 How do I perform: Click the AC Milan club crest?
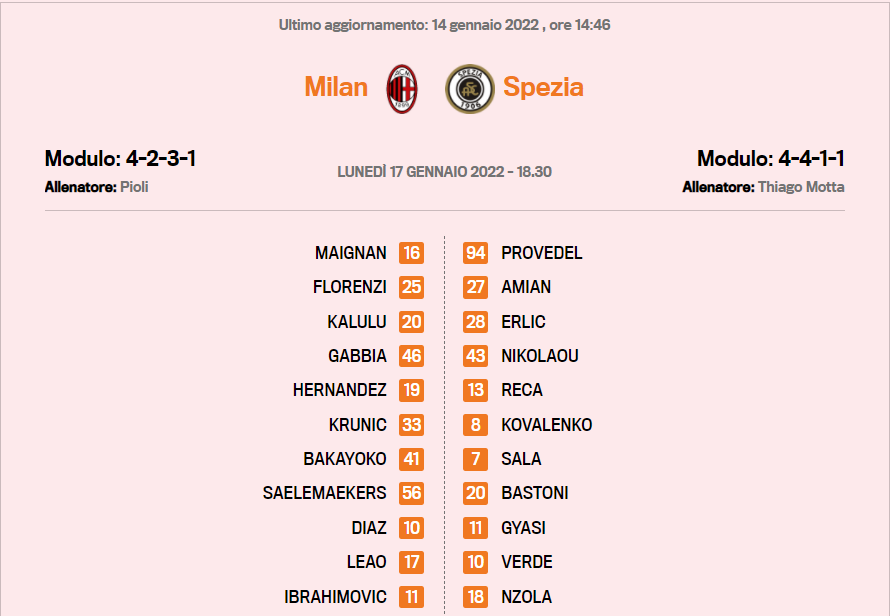click(x=402, y=89)
